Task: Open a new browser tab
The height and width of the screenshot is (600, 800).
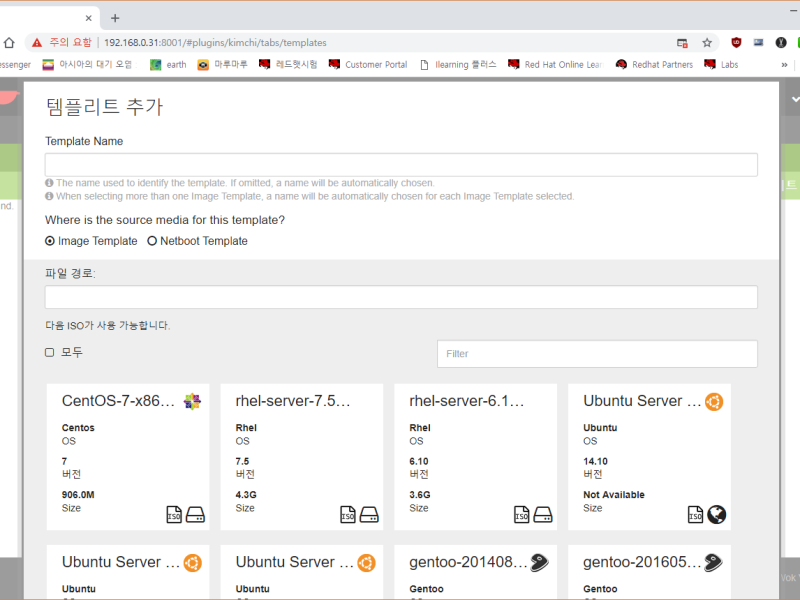Action: tap(115, 18)
